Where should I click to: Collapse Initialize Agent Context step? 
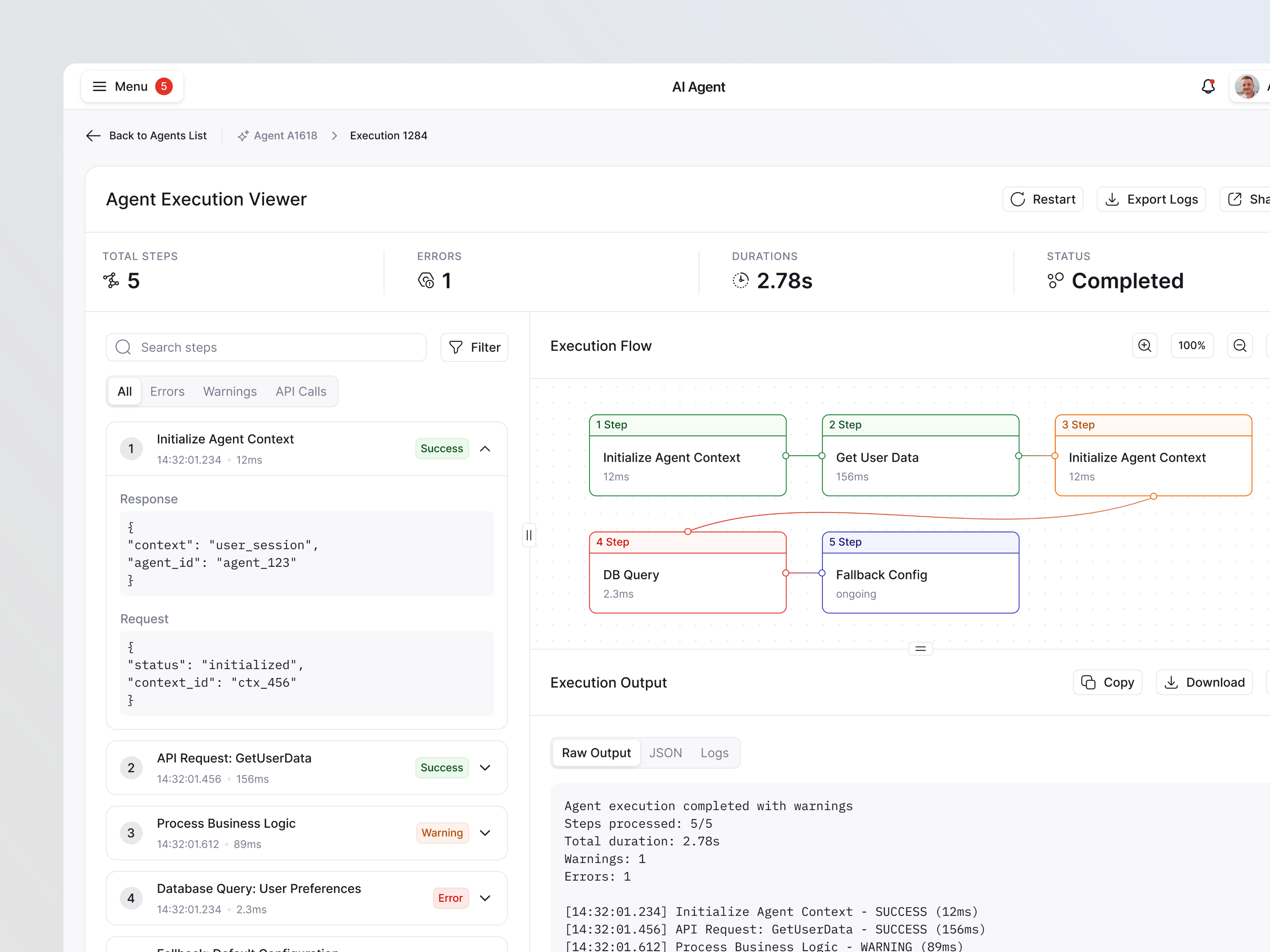point(485,449)
